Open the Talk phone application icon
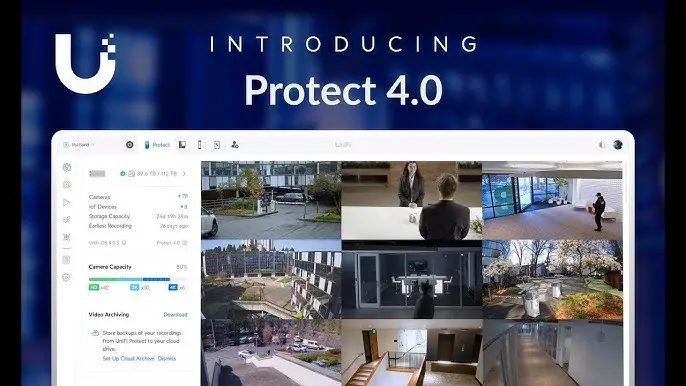Viewport: 686px width, 386px height. (200, 145)
